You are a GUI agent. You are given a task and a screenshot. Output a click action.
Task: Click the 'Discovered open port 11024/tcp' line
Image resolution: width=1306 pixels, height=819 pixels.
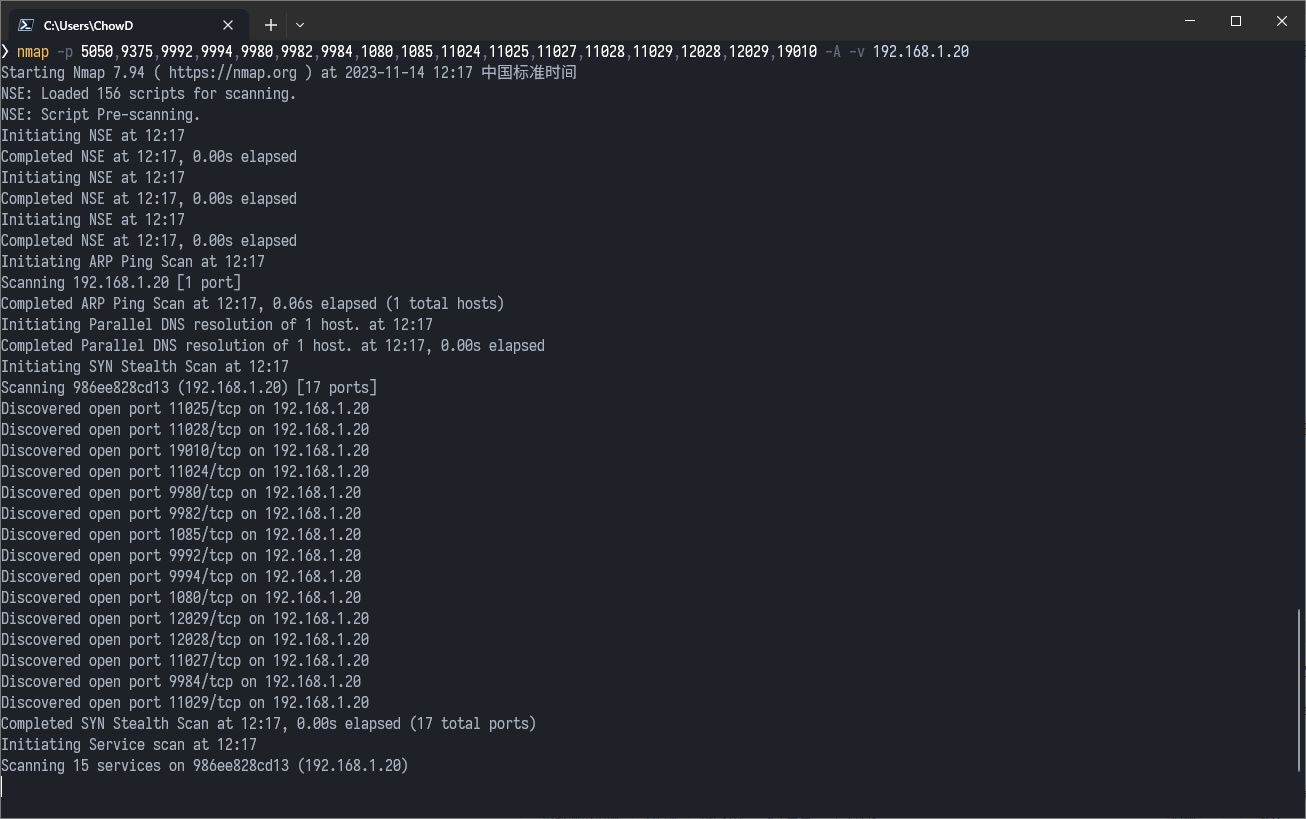[x=185, y=471]
